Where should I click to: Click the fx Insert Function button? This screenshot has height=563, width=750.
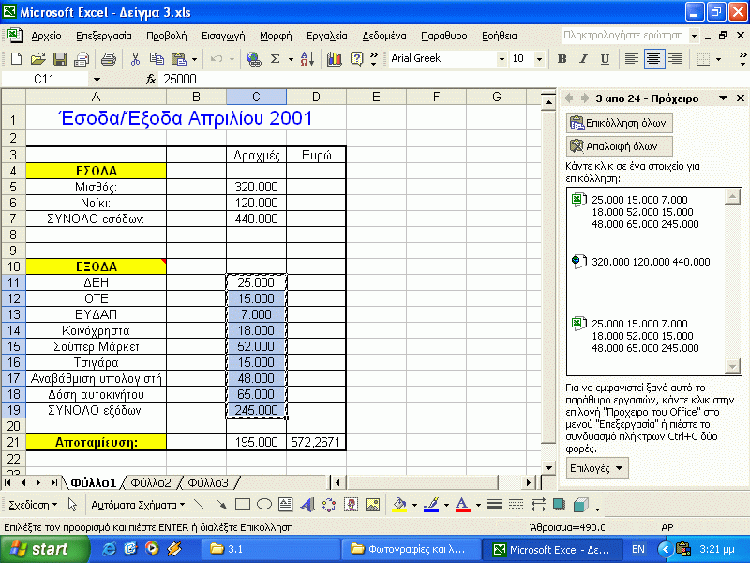[x=151, y=79]
